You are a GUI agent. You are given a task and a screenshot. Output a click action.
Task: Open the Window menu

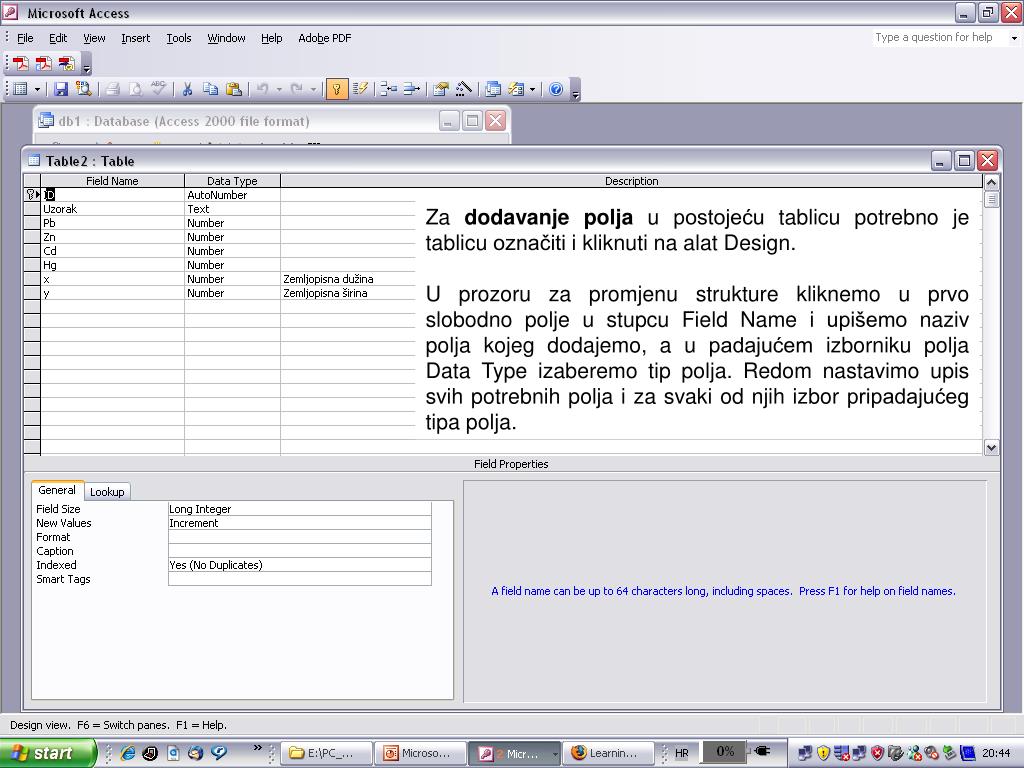[x=226, y=38]
